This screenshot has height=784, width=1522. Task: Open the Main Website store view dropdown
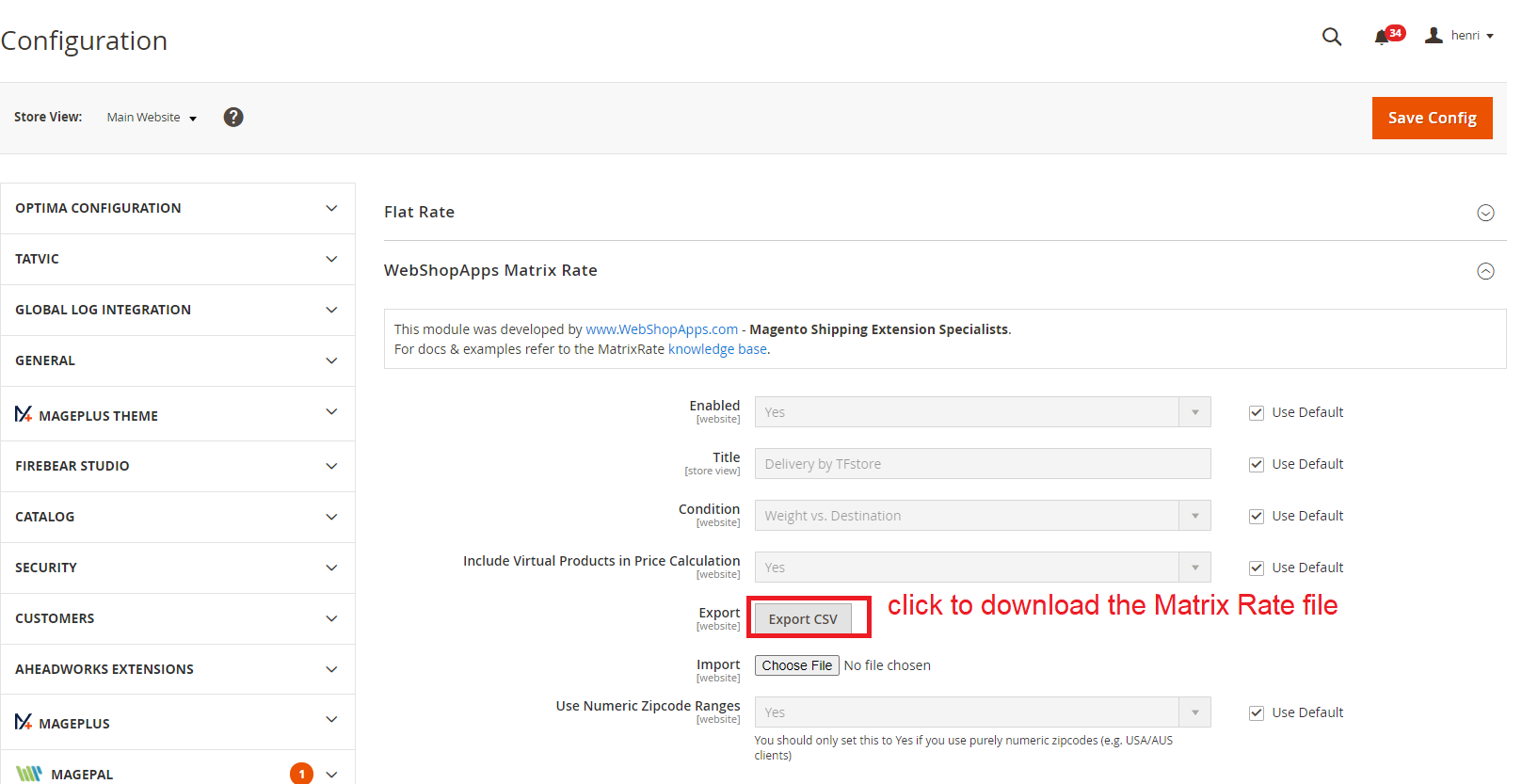tap(152, 118)
